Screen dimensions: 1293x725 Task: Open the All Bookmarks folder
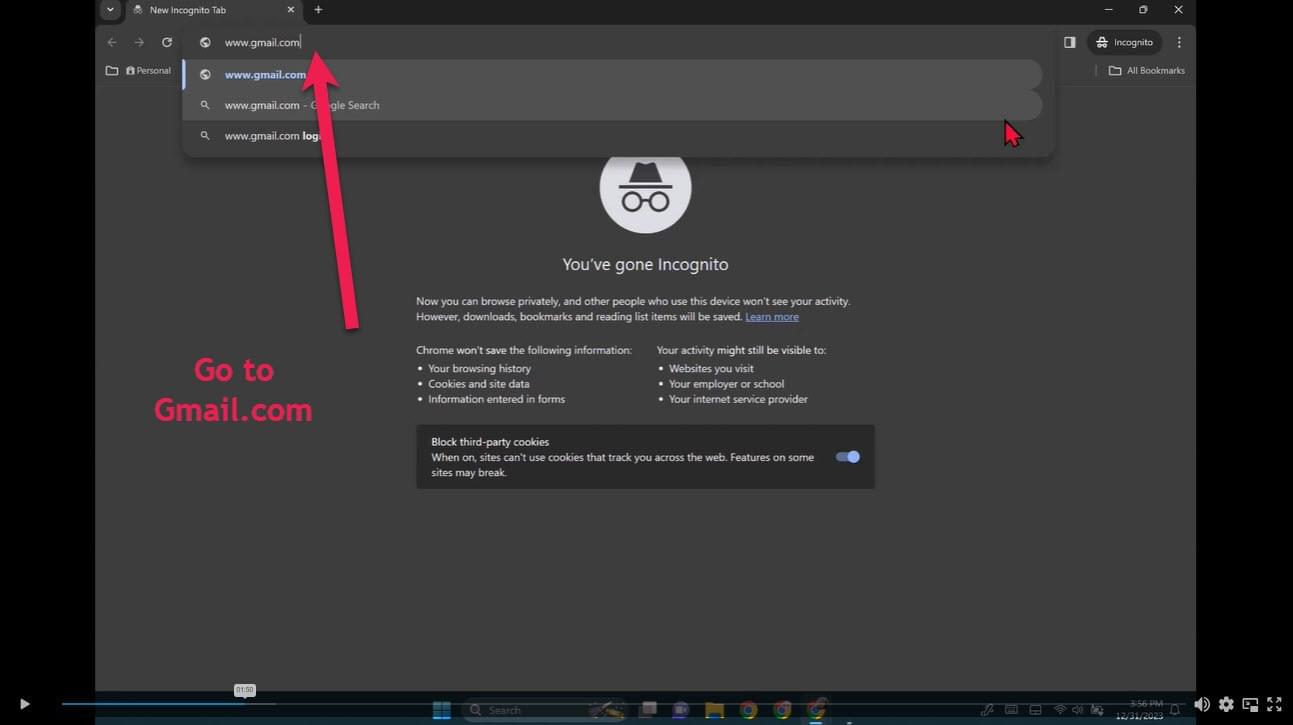point(1146,71)
